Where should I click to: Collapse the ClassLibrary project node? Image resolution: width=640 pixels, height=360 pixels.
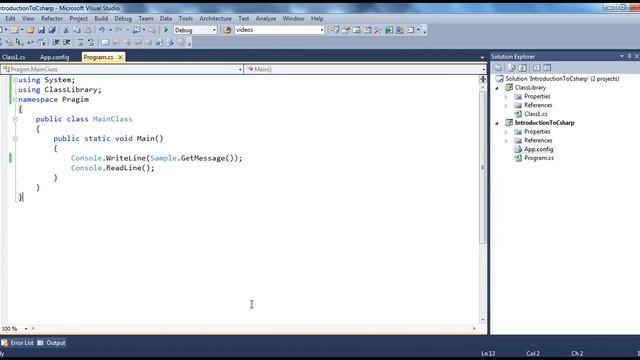point(497,88)
